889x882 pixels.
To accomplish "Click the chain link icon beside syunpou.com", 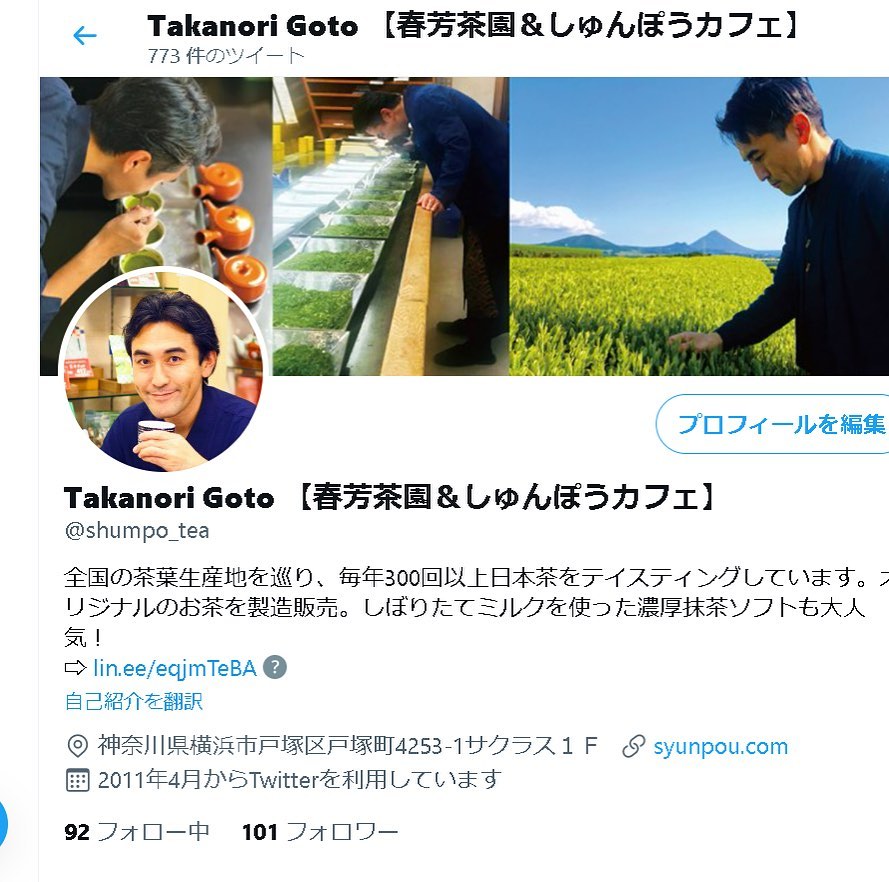I will pos(633,746).
